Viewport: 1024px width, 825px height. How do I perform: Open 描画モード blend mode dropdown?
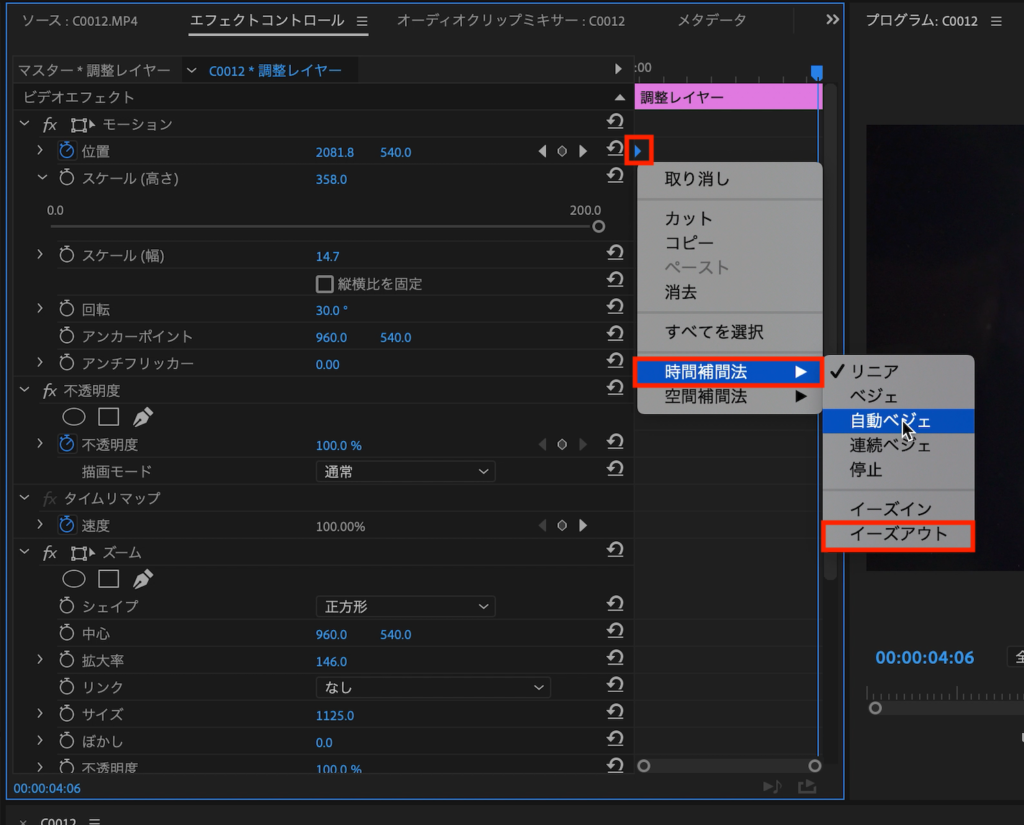[x=405, y=472]
